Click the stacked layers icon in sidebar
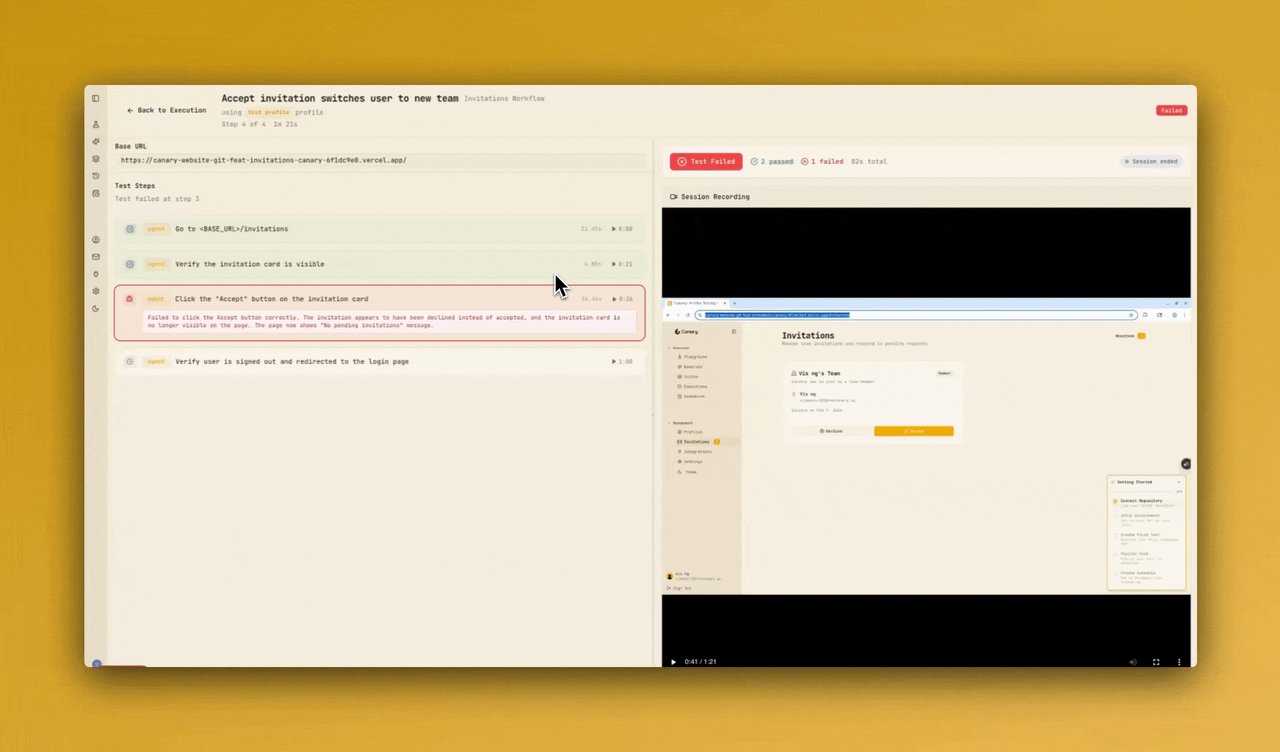Viewport: 1280px width, 752px height. tap(96, 159)
